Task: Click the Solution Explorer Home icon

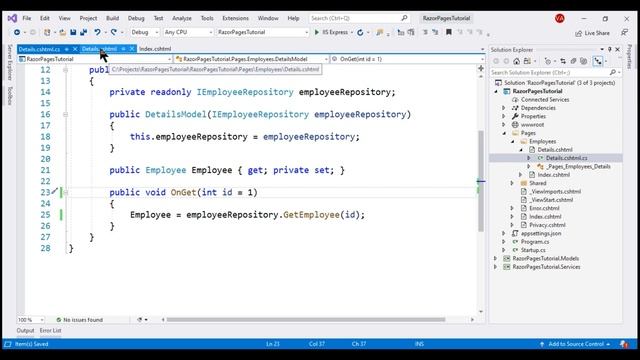Action: (x=516, y=61)
